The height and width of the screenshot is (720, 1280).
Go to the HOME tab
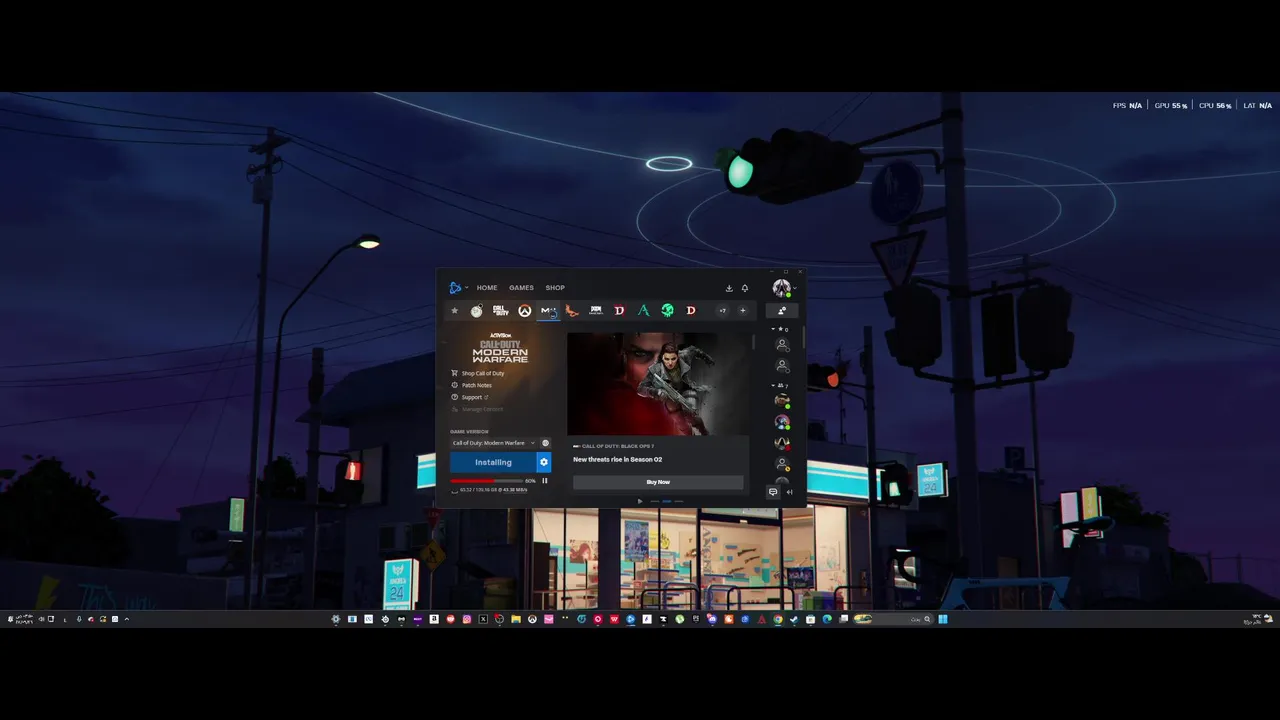(x=487, y=288)
